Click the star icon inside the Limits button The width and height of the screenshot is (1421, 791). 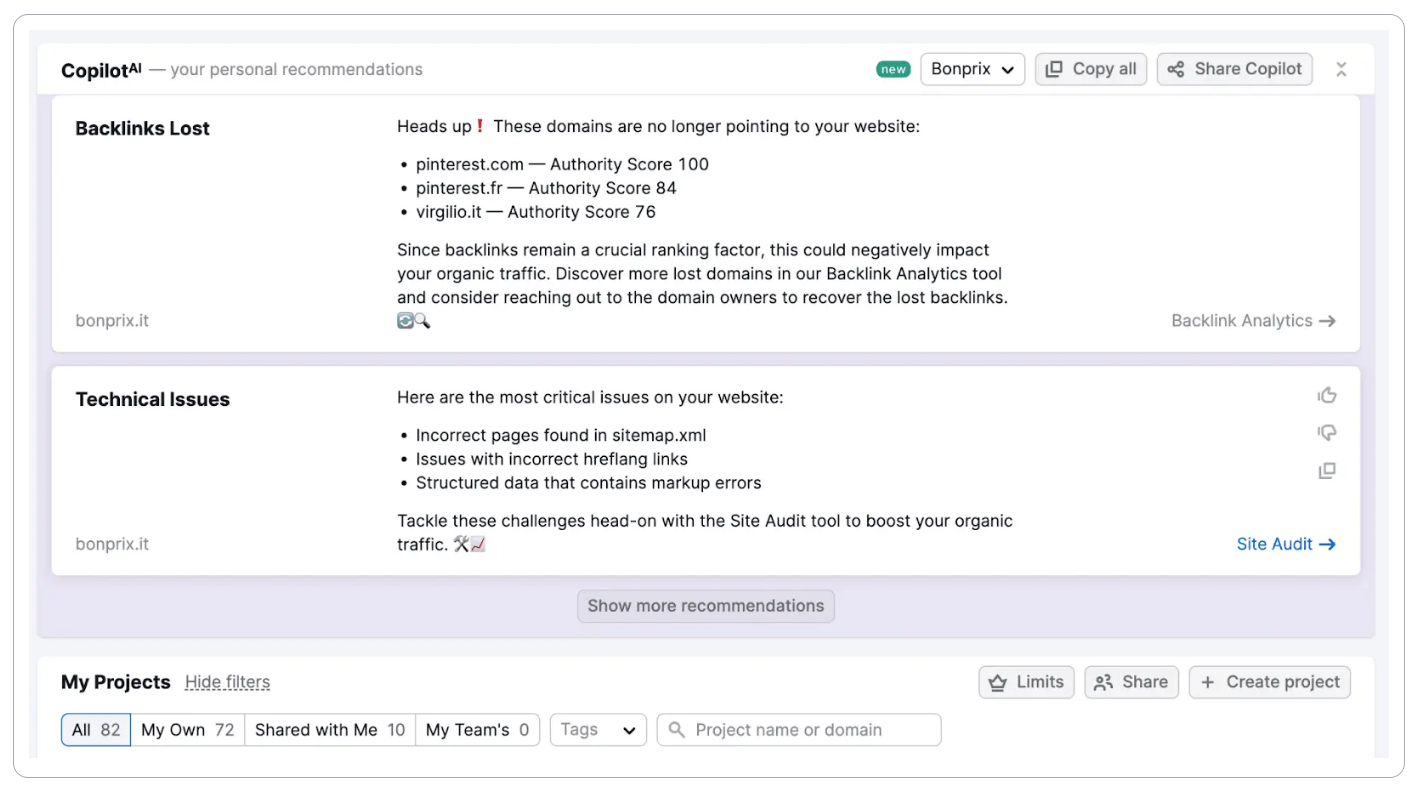pos(997,682)
